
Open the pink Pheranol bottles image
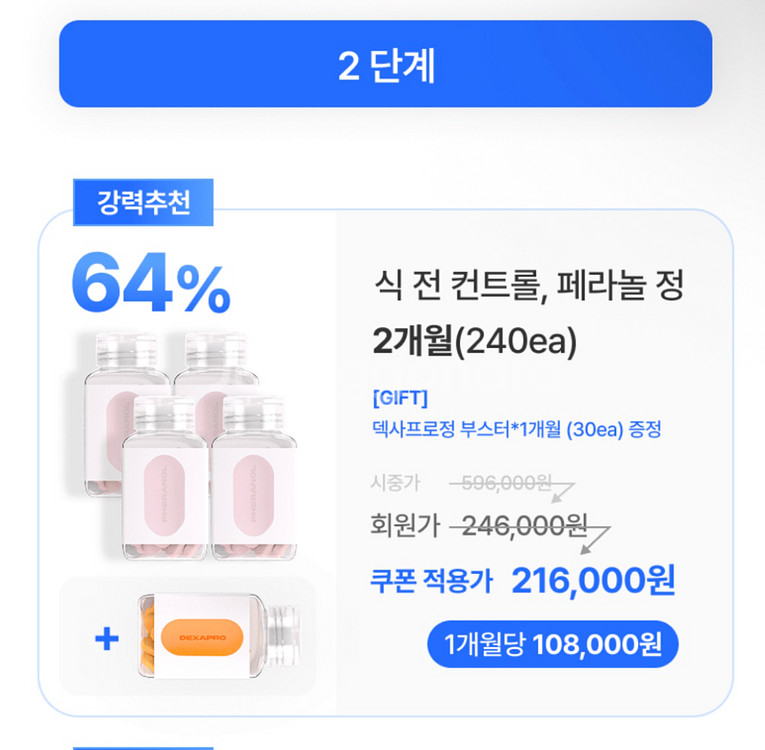coord(190,446)
